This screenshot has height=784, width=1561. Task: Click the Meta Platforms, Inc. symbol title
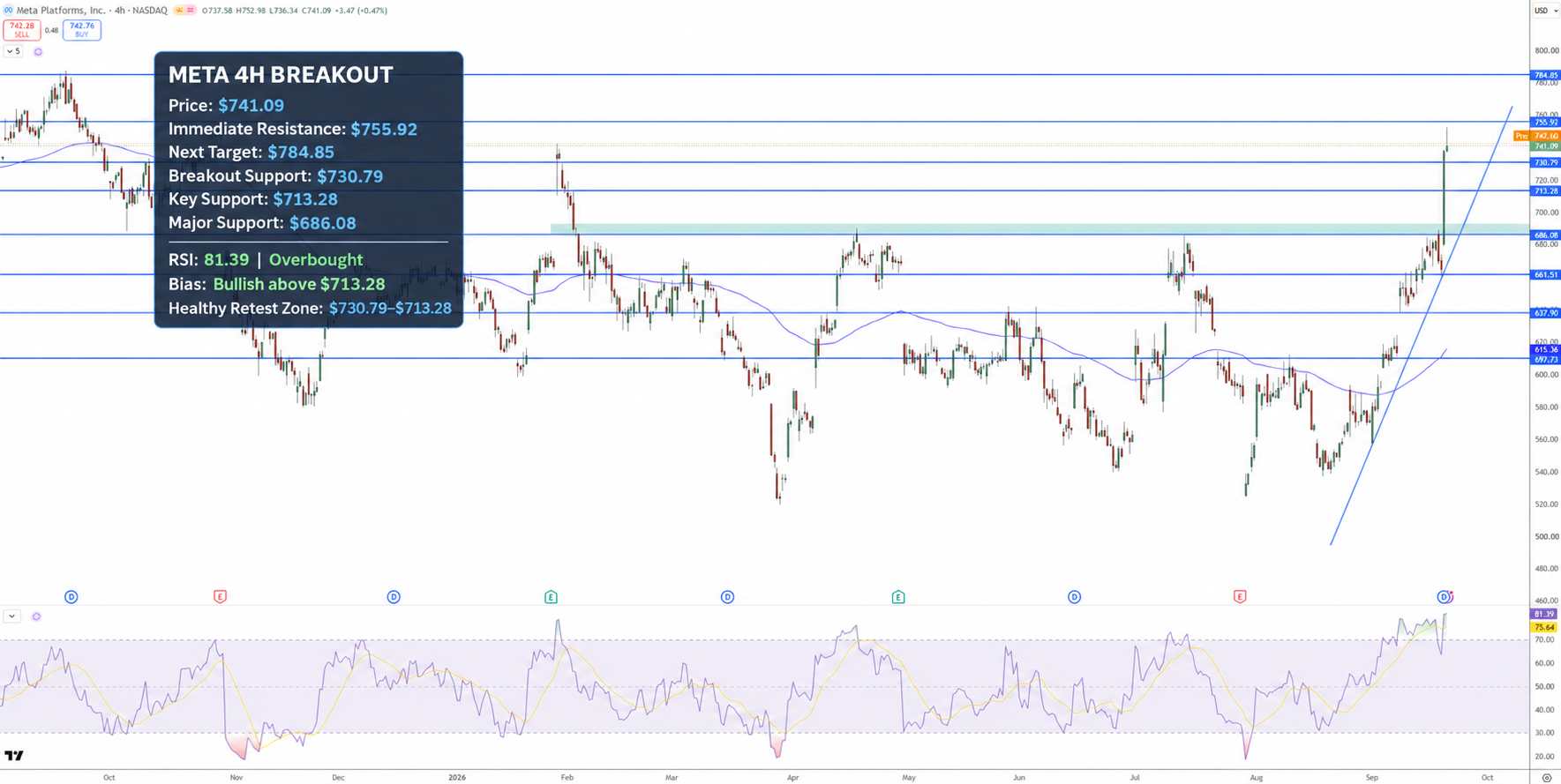click(x=61, y=11)
